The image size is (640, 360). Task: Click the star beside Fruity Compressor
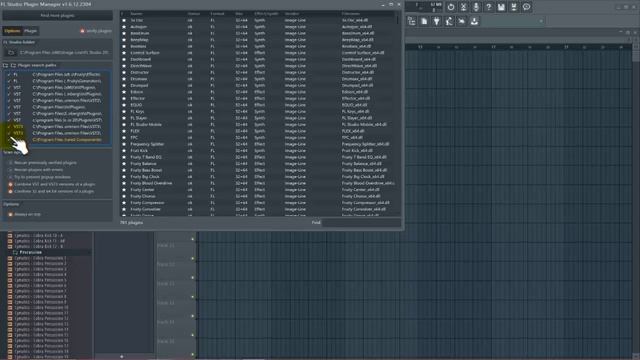[124, 203]
